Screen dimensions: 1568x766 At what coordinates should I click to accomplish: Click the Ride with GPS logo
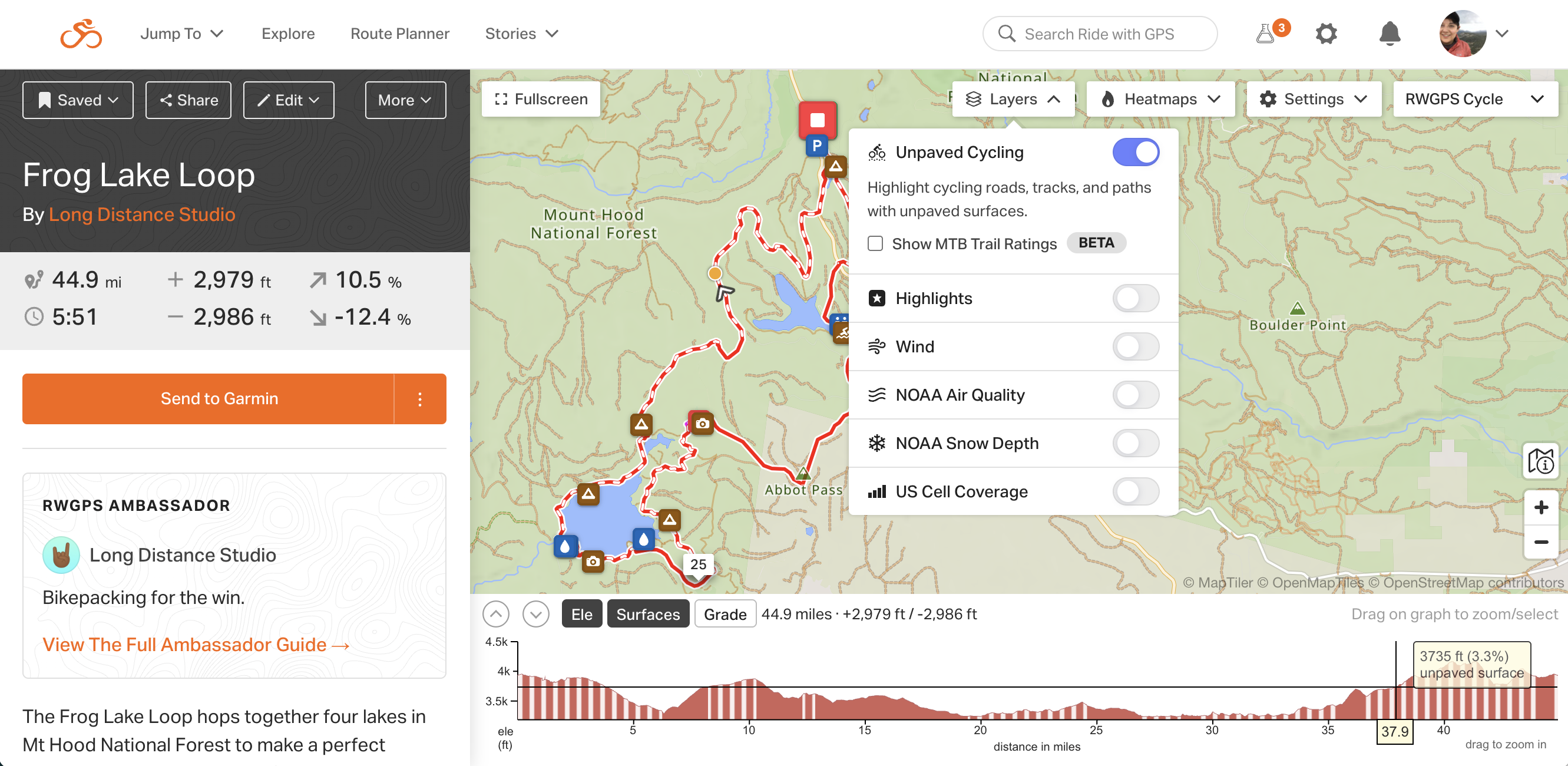[x=81, y=34]
